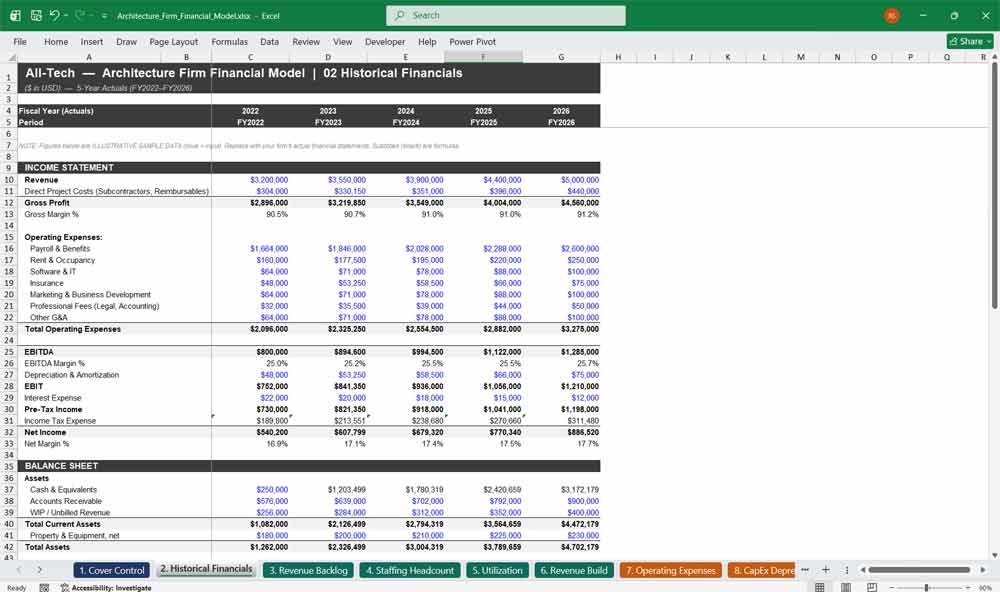Click the zoom out minus button
This screenshot has height=592, width=1000.
click(892, 587)
